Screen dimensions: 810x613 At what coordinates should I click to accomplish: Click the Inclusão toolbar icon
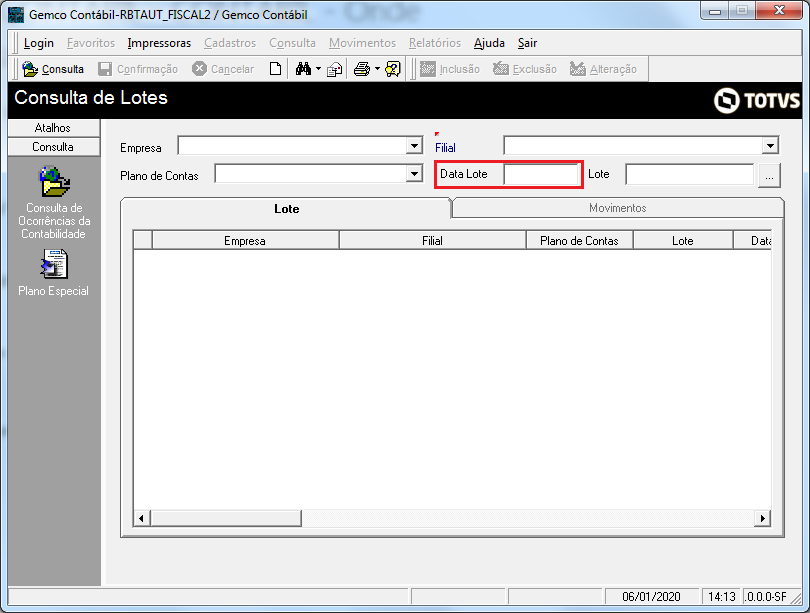click(427, 69)
